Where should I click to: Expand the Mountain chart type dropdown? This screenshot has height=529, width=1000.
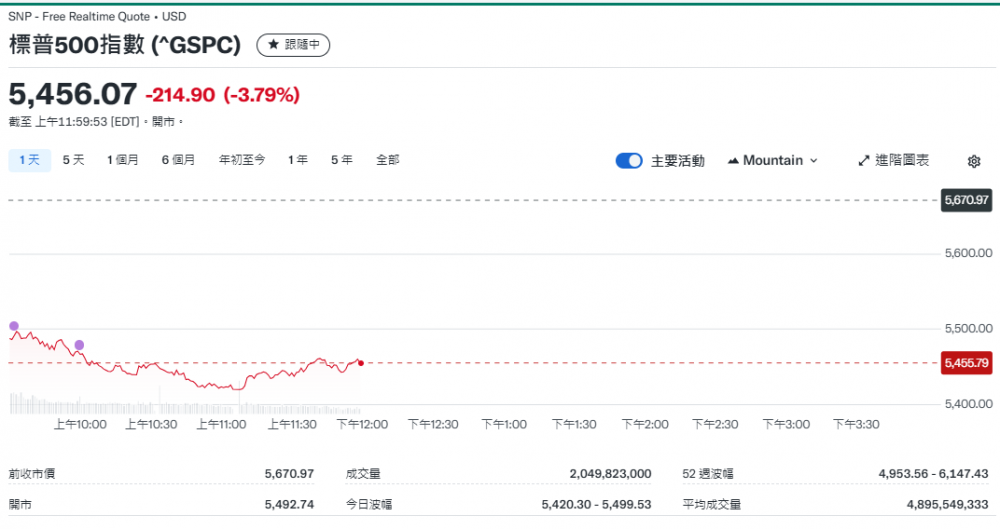[x=773, y=160]
